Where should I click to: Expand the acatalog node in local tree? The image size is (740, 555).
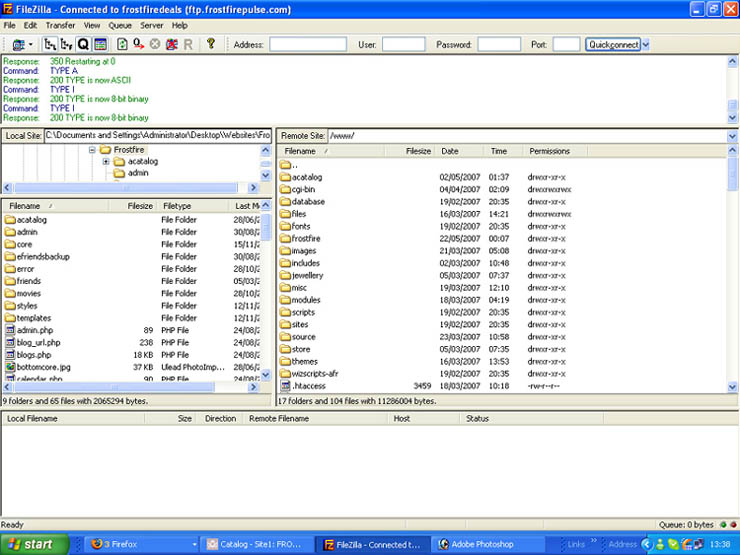[106, 161]
